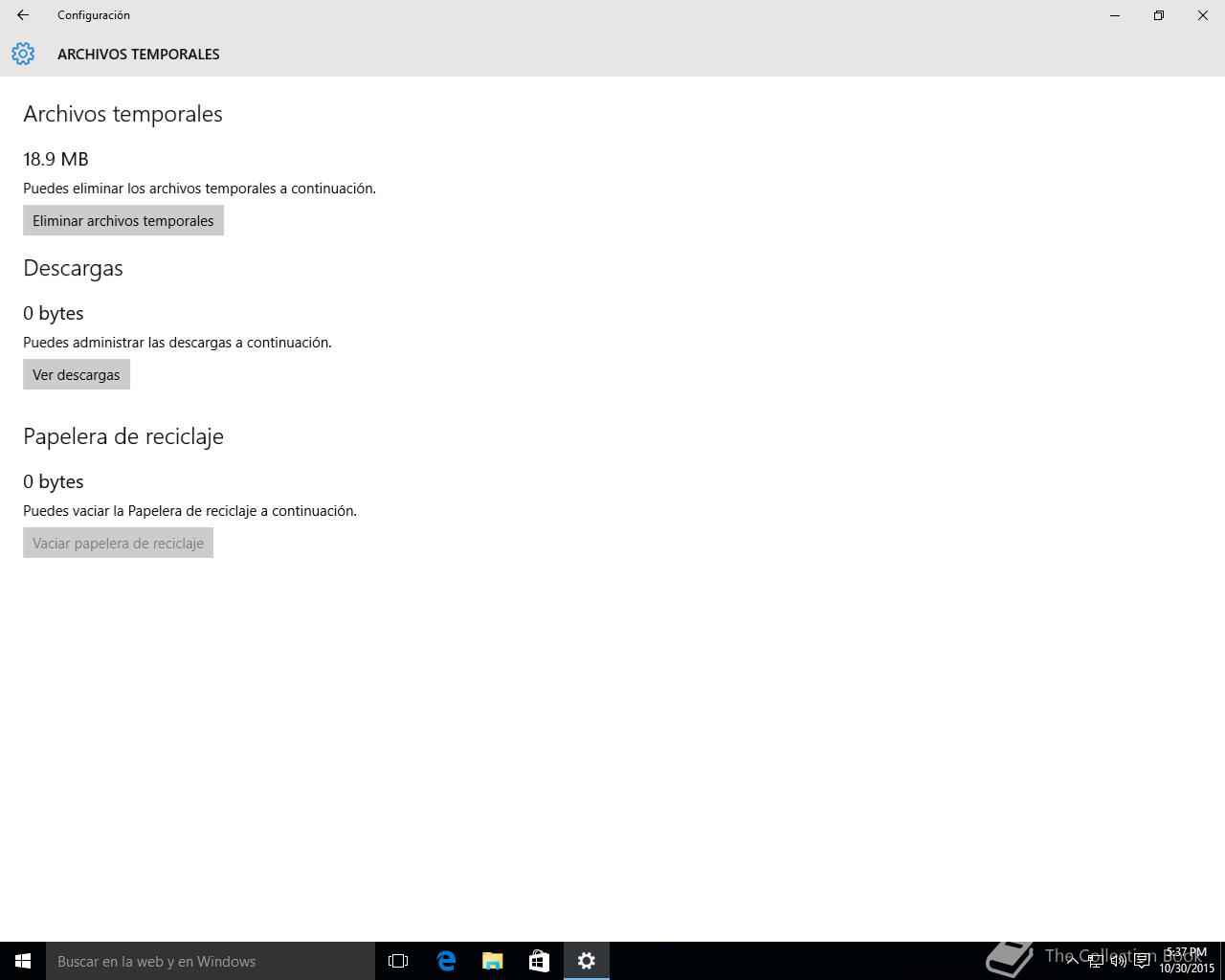Click the Descargas heading
Image resolution: width=1225 pixels, height=980 pixels.
coord(73,268)
